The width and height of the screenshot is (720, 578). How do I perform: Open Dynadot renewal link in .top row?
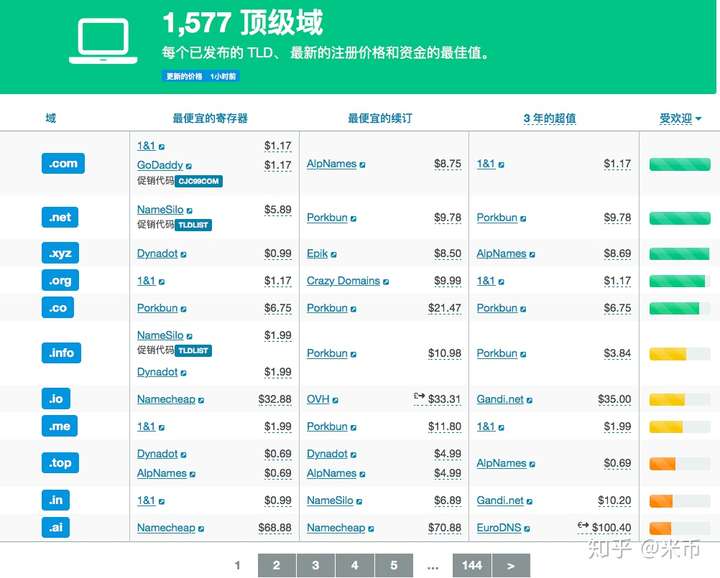(327, 454)
